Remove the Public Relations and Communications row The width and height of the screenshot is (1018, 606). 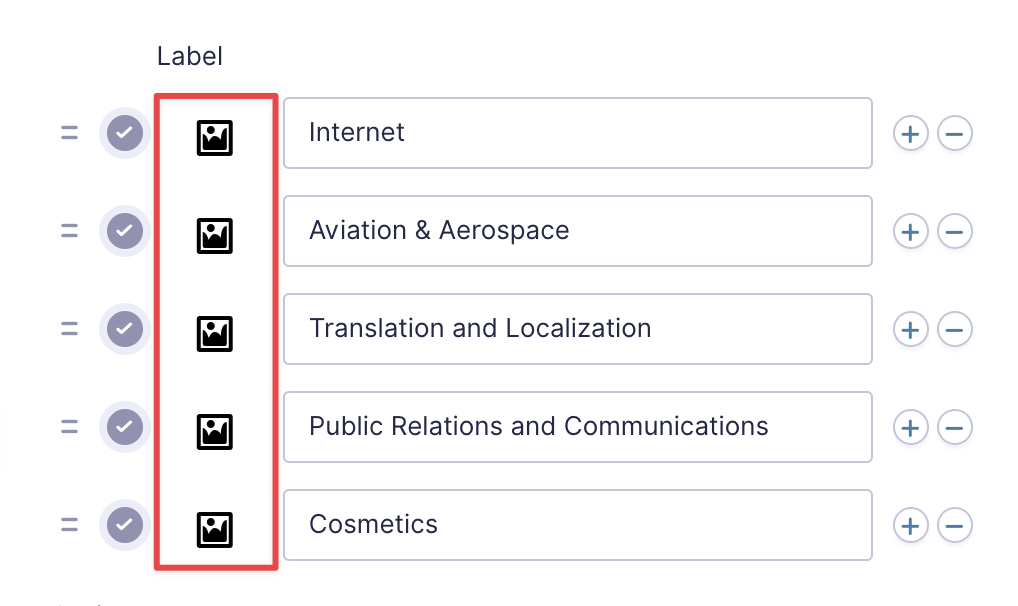955,427
